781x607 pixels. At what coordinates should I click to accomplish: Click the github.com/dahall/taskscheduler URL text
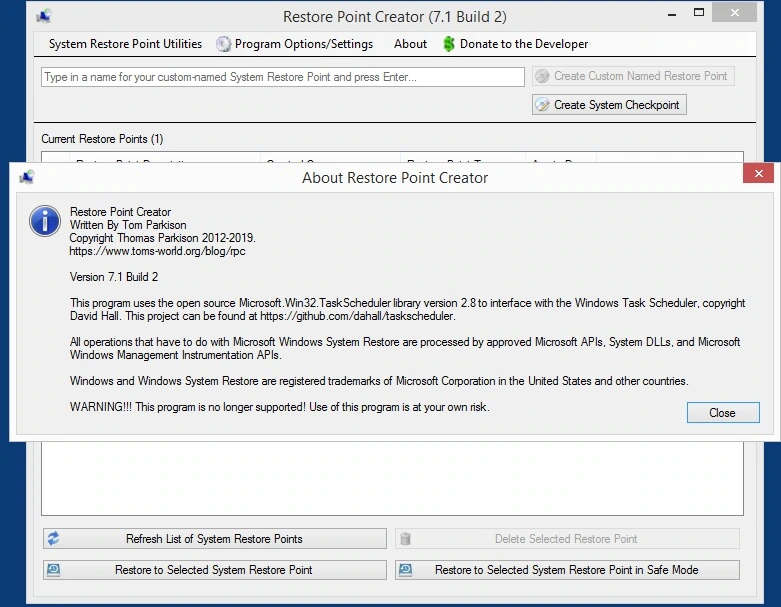tap(357, 316)
